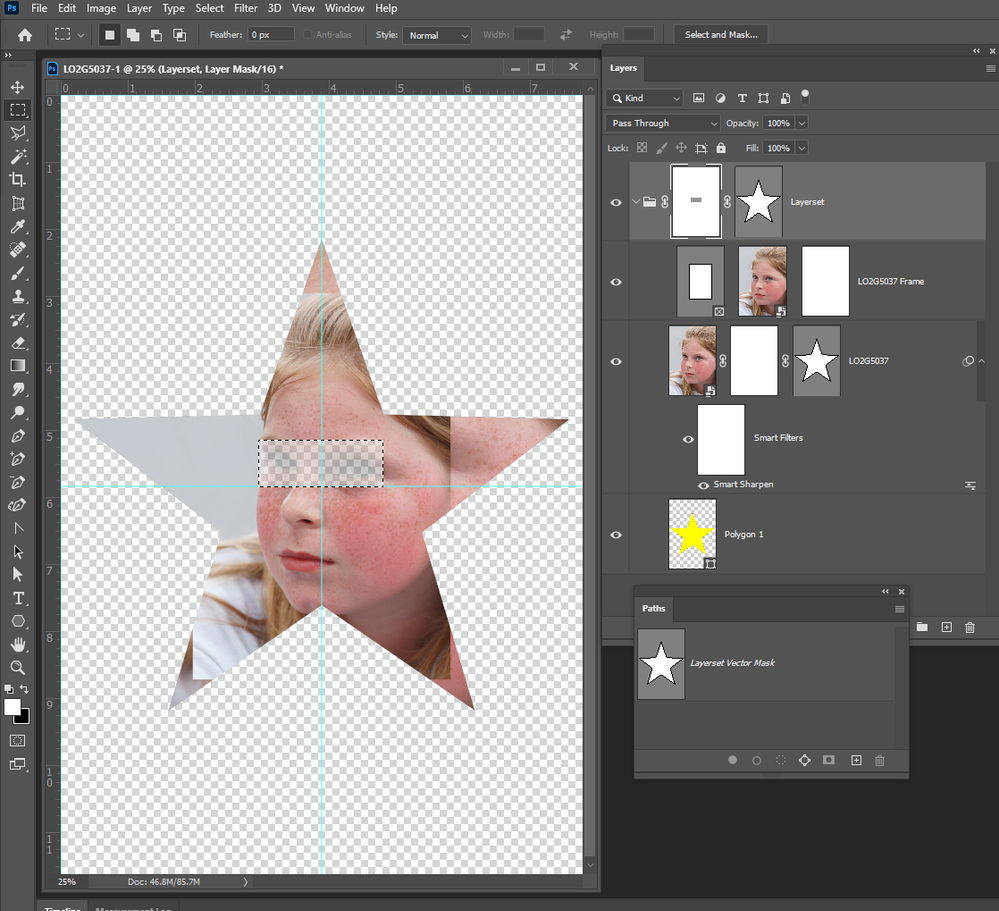Toggle visibility of LO2G5037 Frame layer

click(x=615, y=282)
